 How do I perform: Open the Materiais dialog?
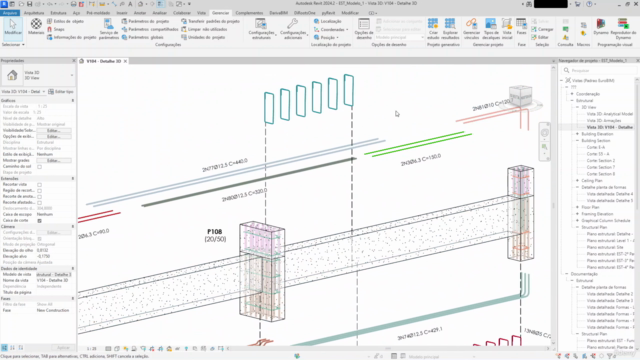tap(36, 27)
